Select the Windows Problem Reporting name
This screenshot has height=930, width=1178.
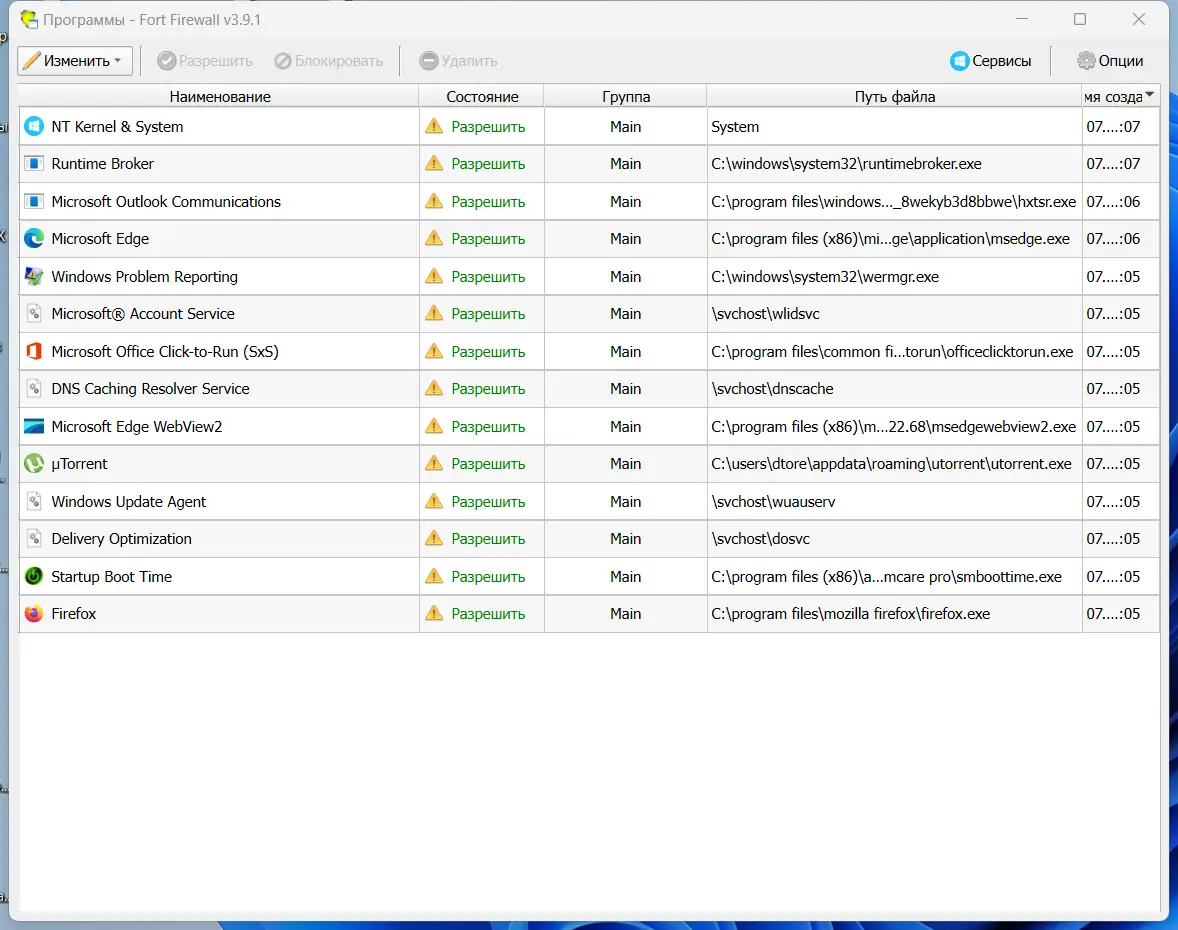(144, 276)
